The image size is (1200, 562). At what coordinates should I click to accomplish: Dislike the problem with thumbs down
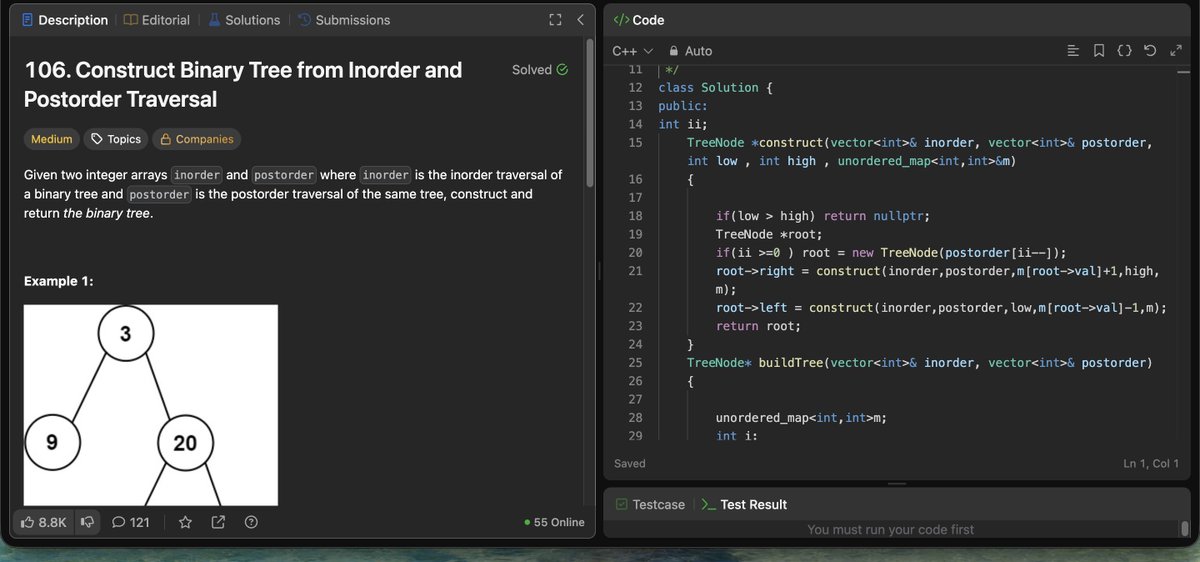pyautogui.click(x=87, y=522)
